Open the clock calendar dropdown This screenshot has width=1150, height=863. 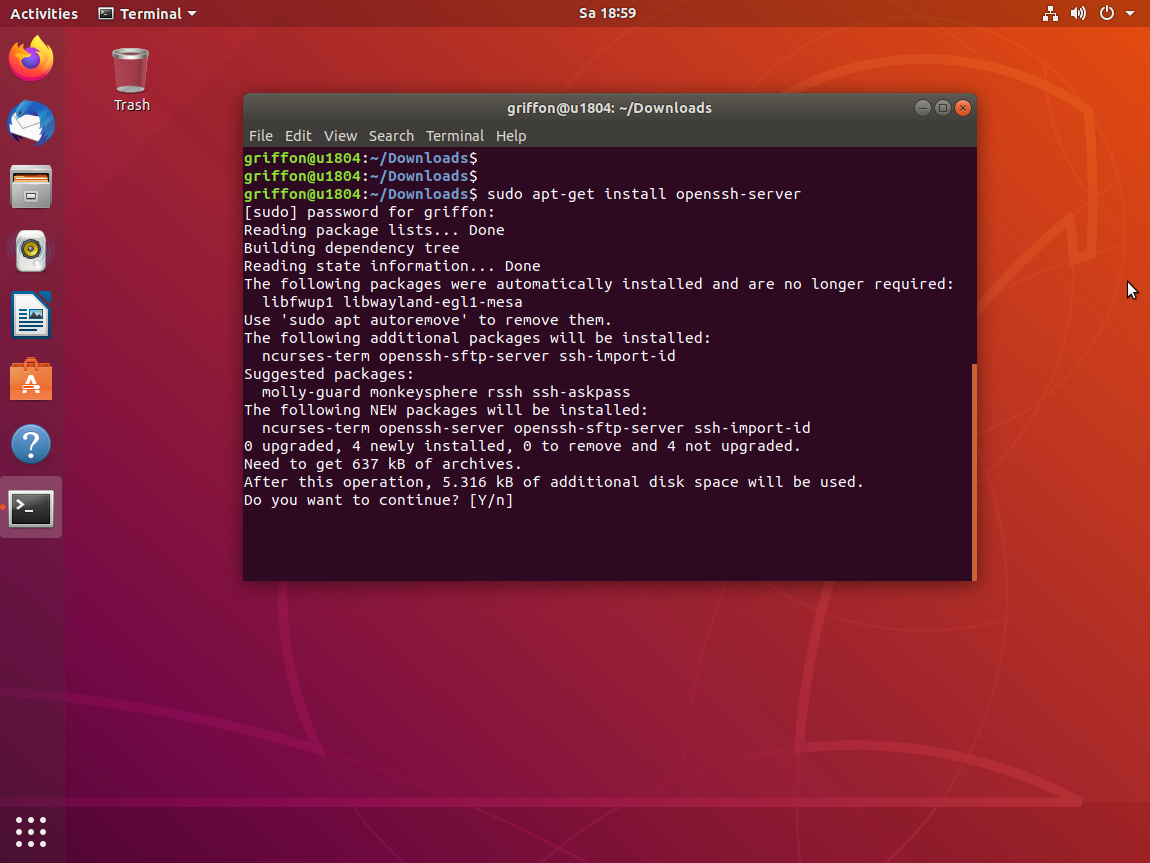click(607, 14)
